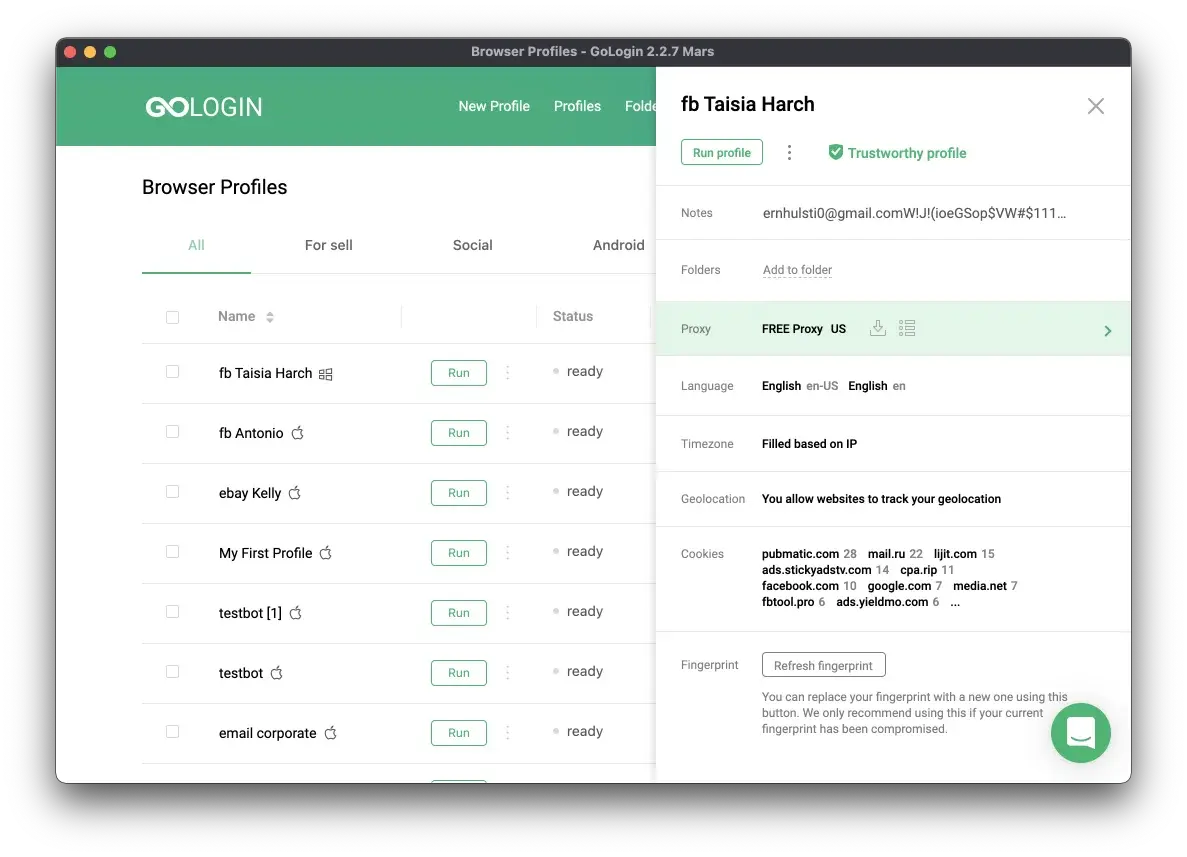Run the email corporate profile
This screenshot has width=1187, height=857.
point(459,733)
